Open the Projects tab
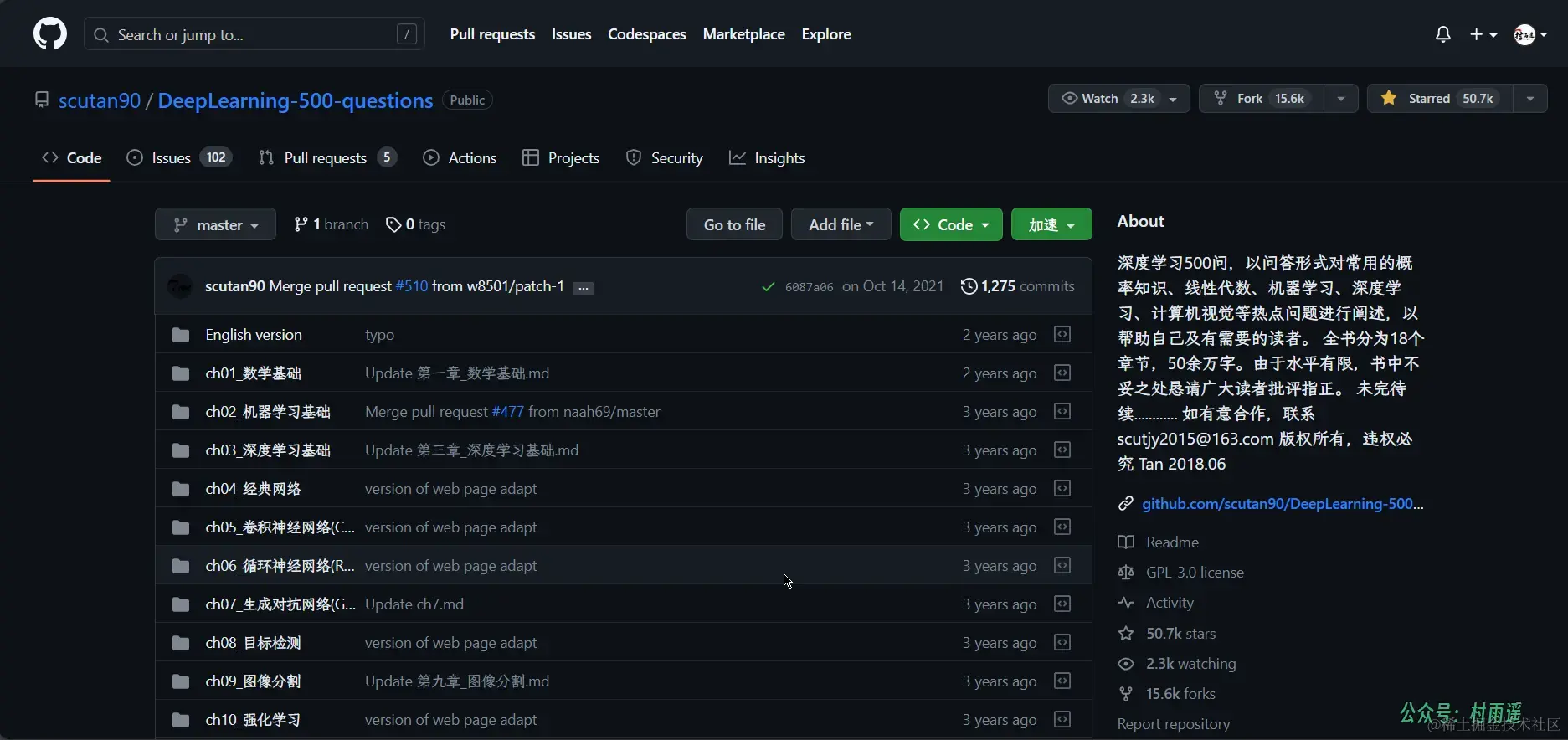The height and width of the screenshot is (740, 1568). pos(561,158)
